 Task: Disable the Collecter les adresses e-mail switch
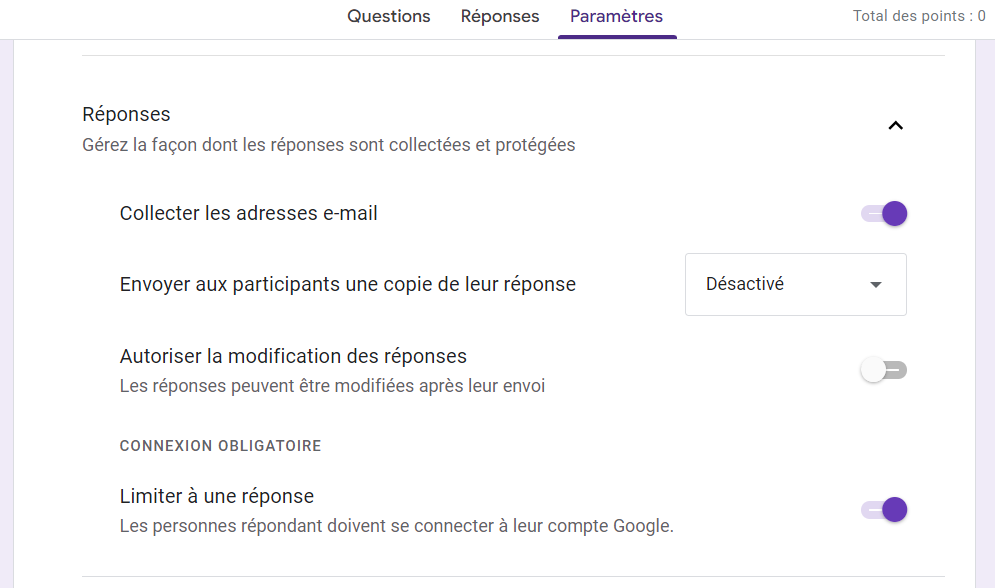[x=884, y=213]
